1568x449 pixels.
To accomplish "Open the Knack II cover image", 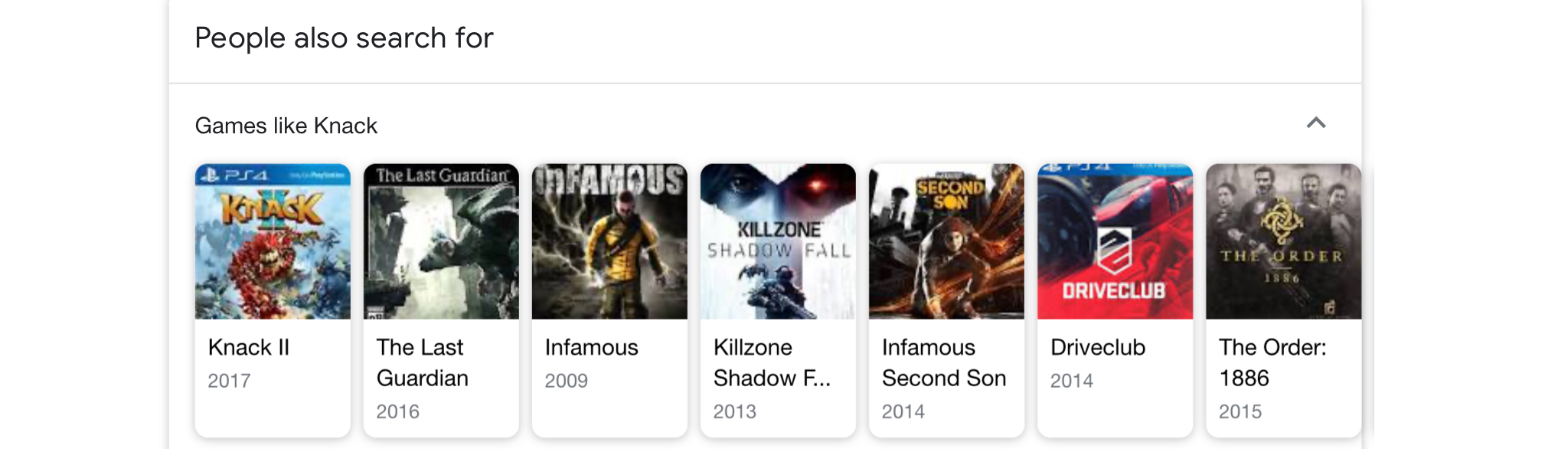I will pyautogui.click(x=273, y=241).
